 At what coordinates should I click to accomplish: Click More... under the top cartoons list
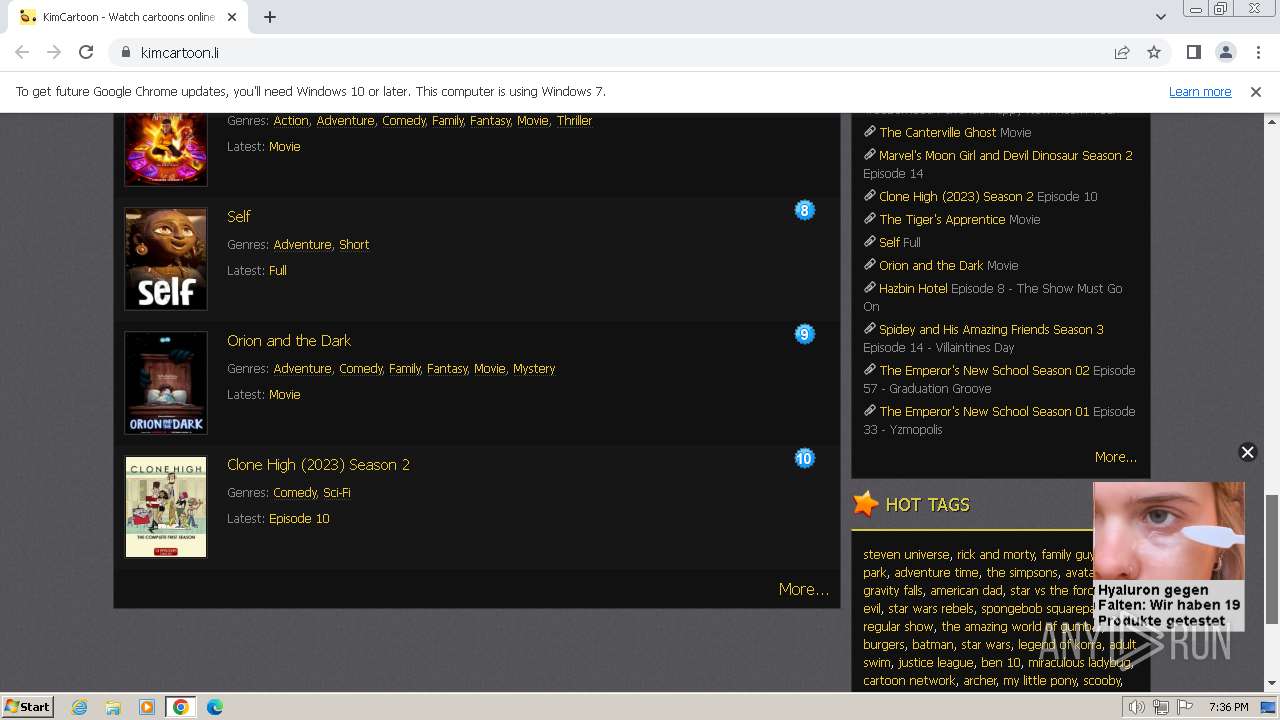tap(804, 589)
